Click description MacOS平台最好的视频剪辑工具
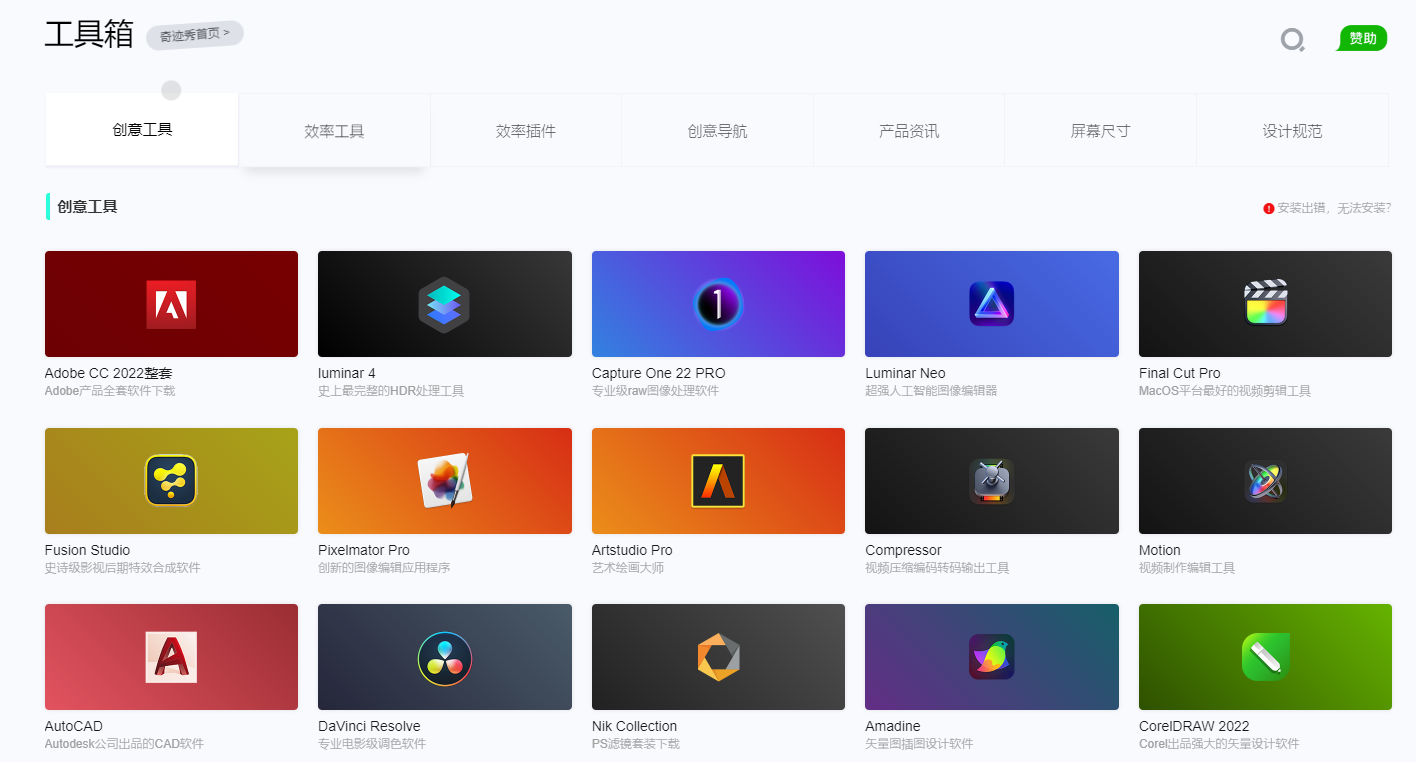The image size is (1416, 762). point(1225,391)
